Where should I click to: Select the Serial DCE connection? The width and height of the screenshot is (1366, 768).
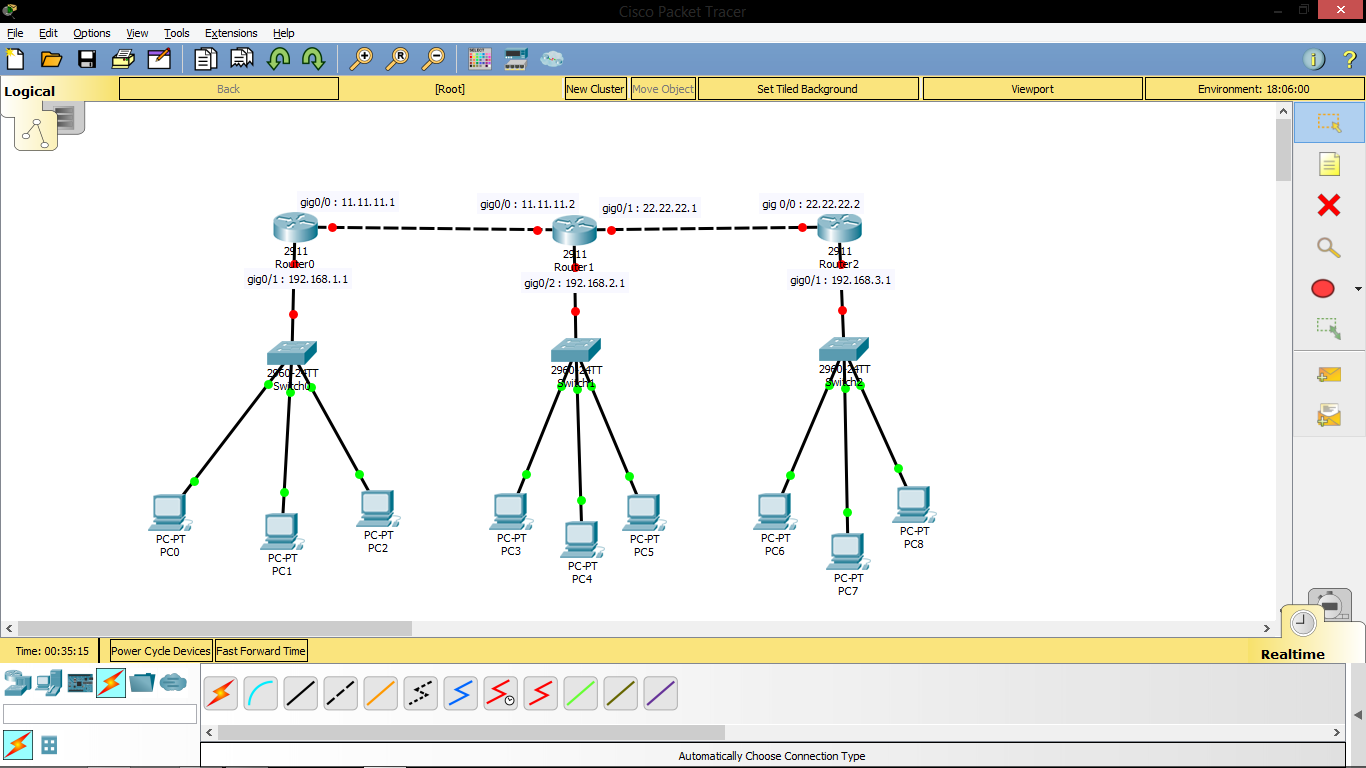click(x=500, y=693)
